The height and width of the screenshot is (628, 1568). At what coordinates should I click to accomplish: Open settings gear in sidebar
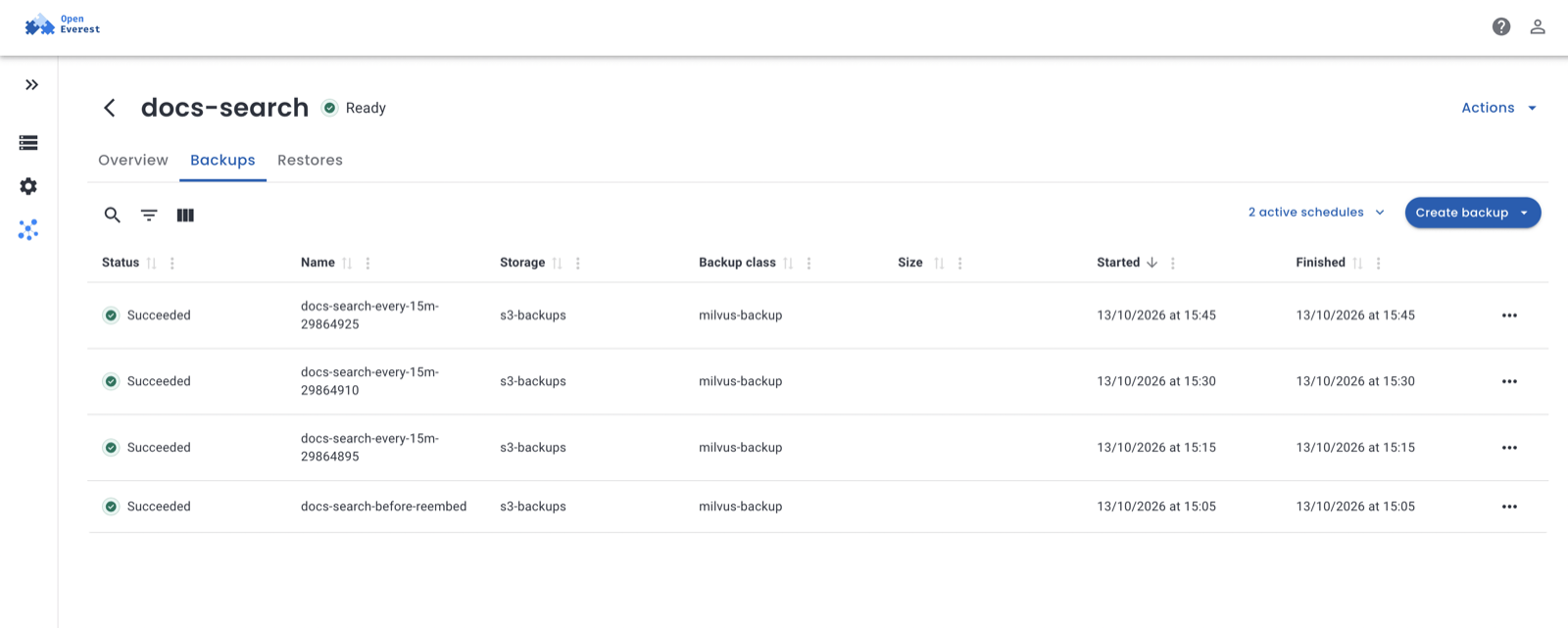pyautogui.click(x=28, y=186)
